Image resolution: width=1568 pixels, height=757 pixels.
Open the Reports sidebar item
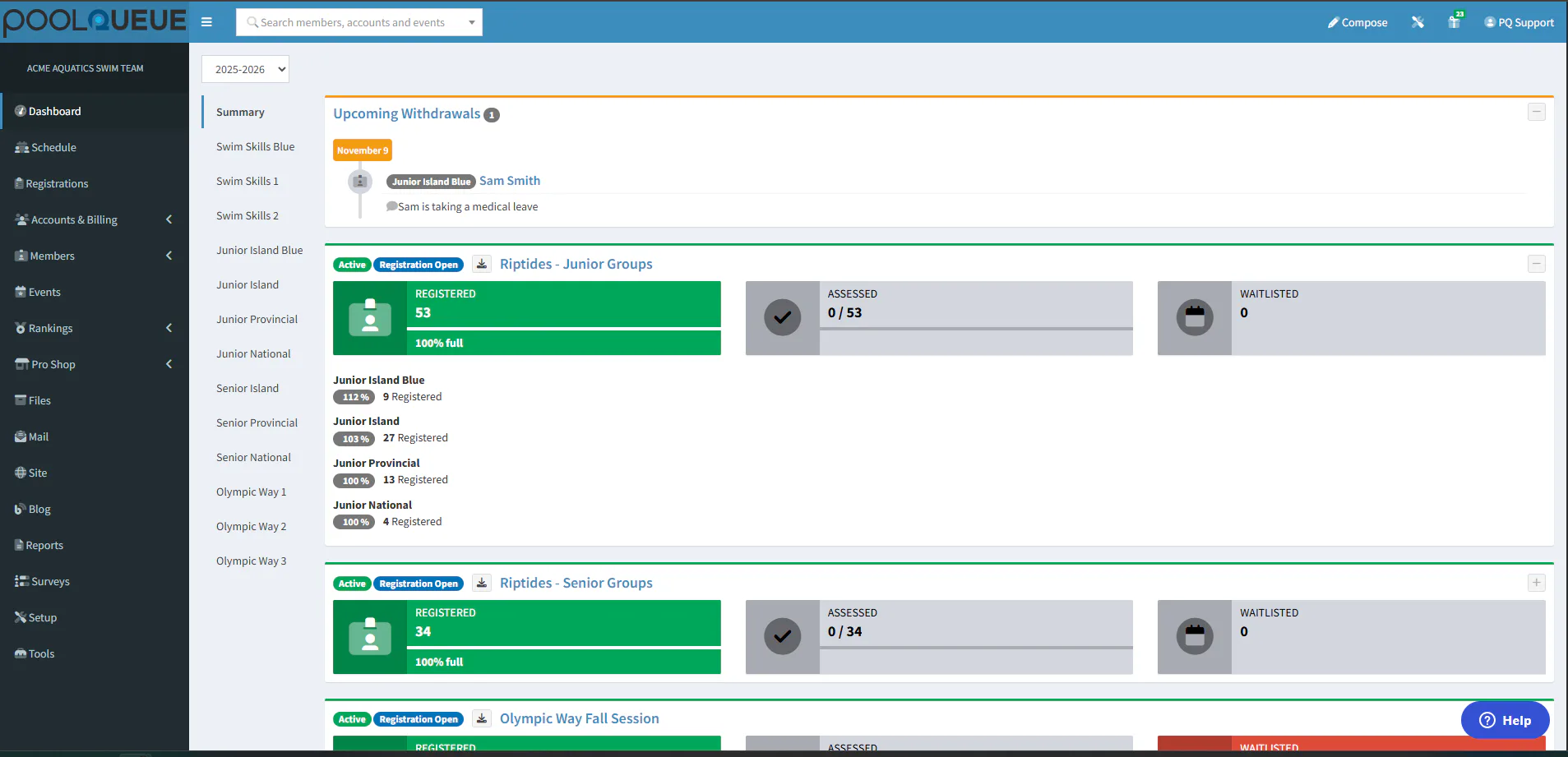click(95, 545)
